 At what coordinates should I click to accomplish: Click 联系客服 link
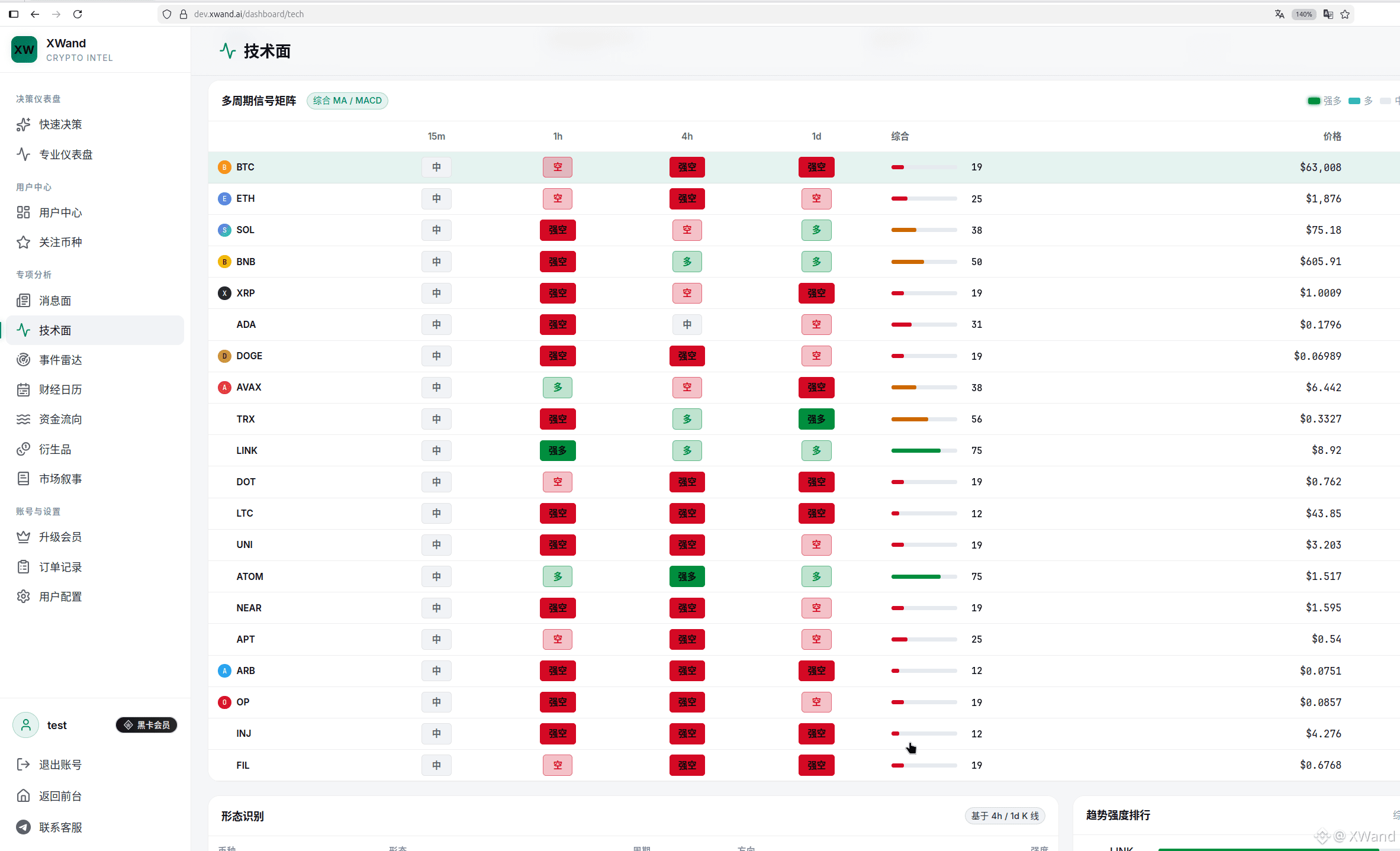coord(60,827)
